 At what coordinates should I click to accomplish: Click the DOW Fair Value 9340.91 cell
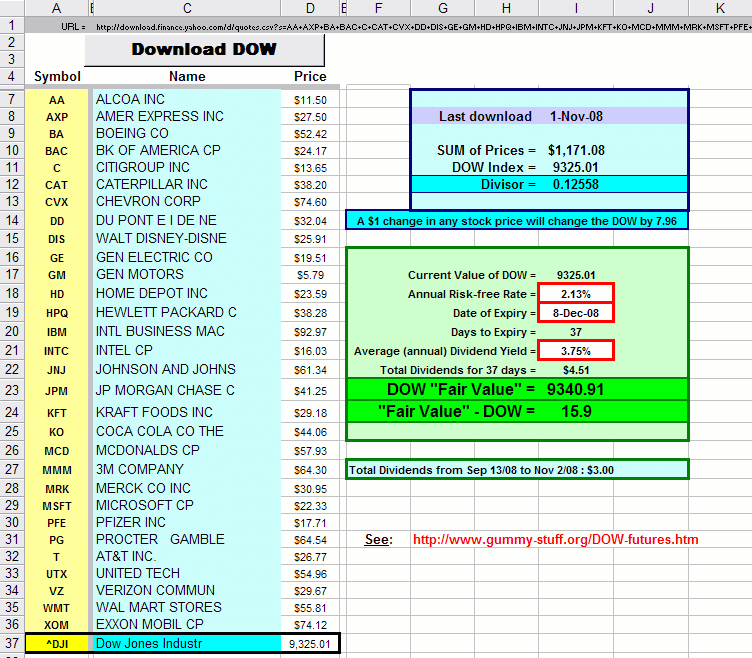(576, 389)
